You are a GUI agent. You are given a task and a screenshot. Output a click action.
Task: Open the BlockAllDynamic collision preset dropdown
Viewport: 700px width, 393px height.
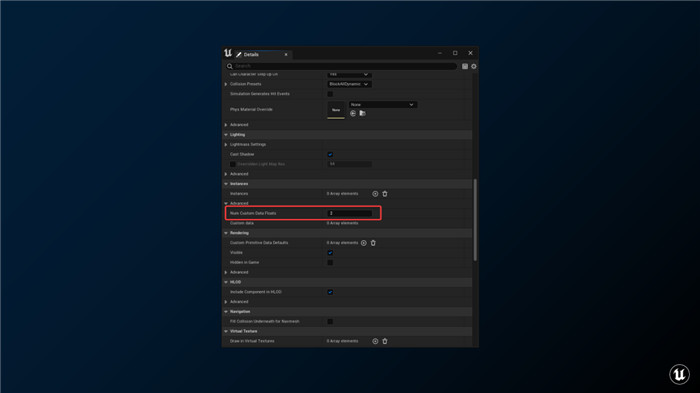coord(349,84)
